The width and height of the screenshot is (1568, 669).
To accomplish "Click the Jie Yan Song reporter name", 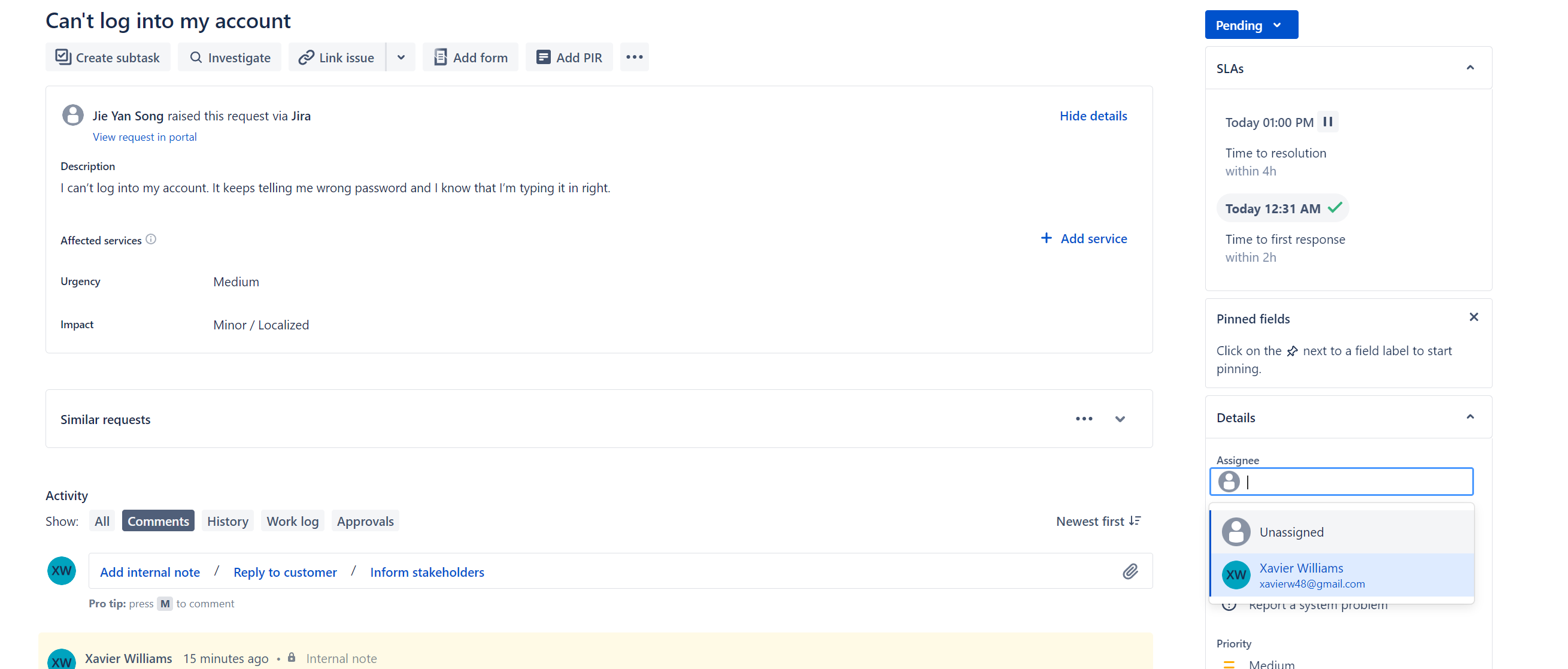I will [128, 116].
